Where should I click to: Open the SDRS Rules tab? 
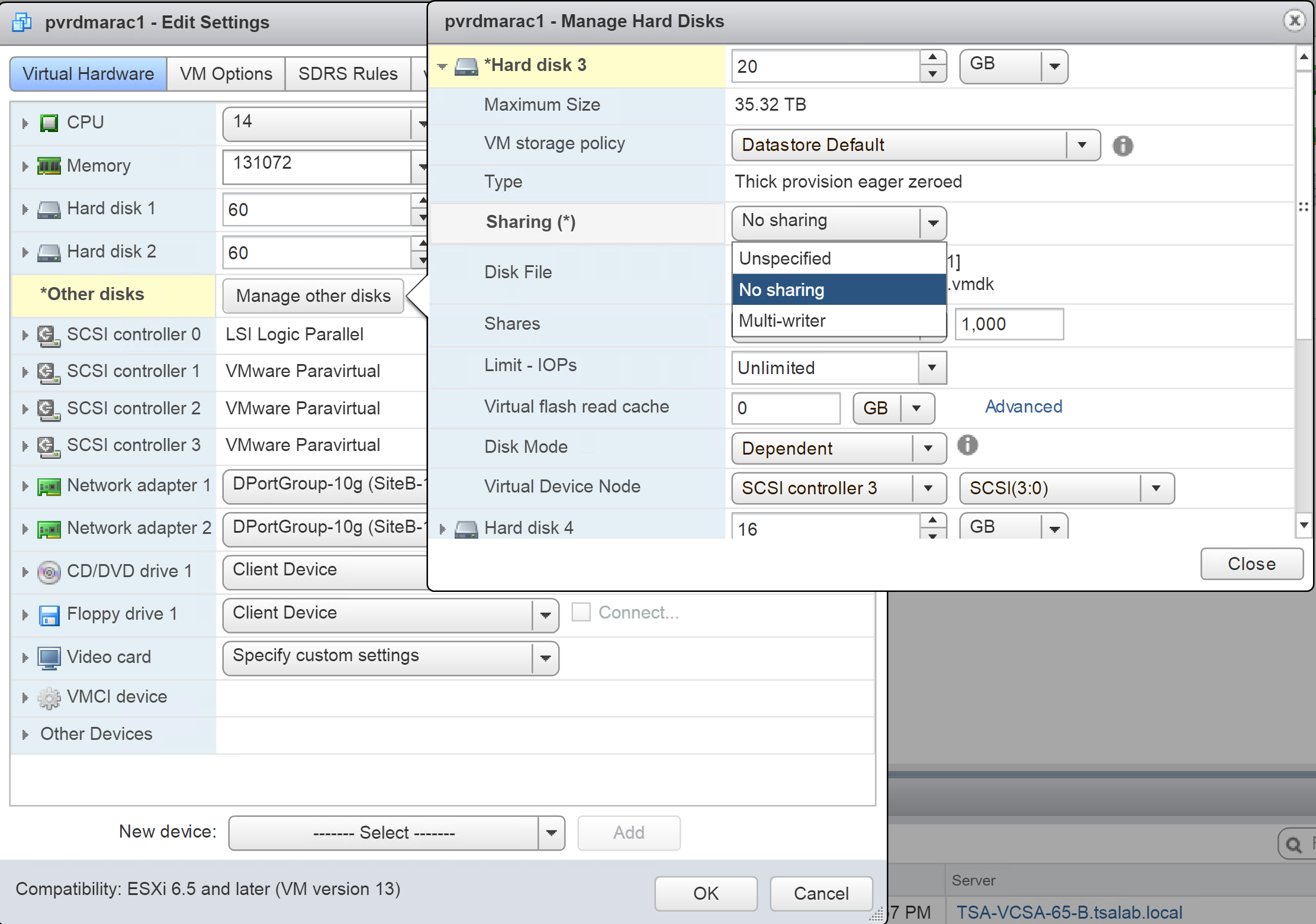347,74
